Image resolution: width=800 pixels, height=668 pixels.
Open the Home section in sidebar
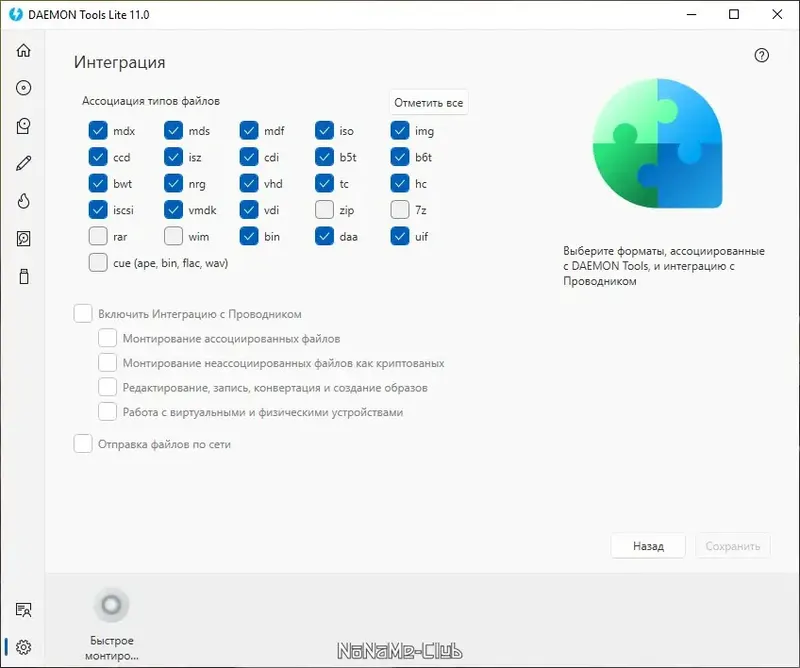point(23,51)
